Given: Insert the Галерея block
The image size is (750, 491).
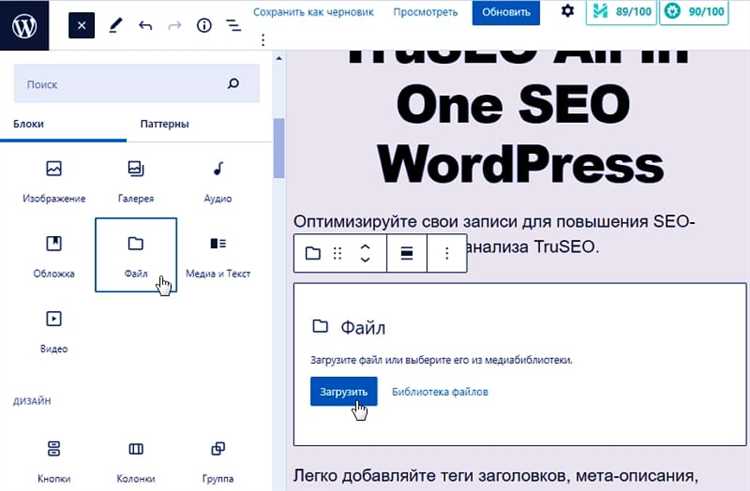Looking at the screenshot, I should pos(136,182).
